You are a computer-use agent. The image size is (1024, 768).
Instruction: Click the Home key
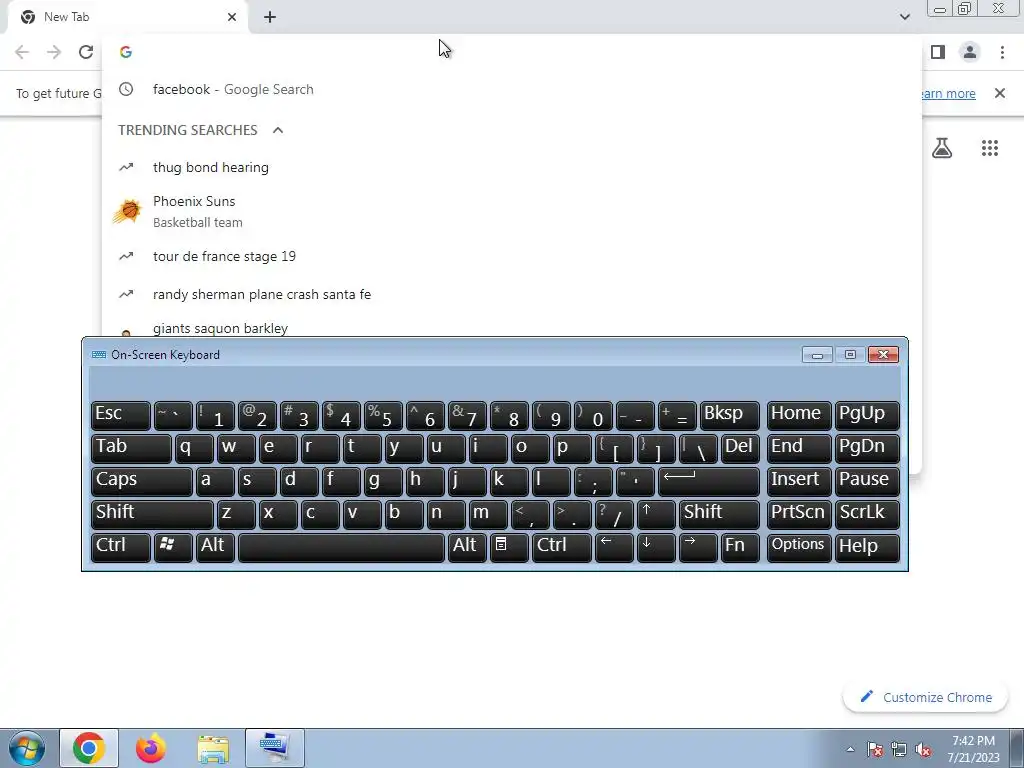click(799, 415)
